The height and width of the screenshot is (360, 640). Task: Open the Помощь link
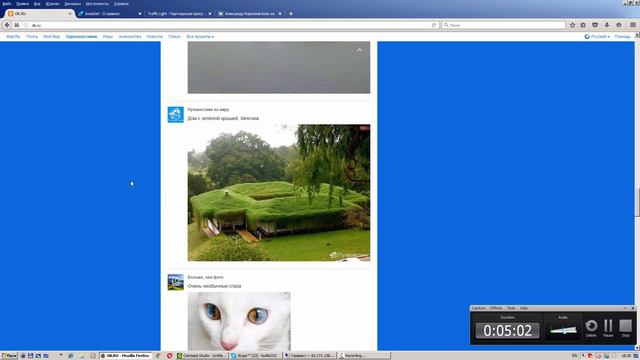click(x=622, y=36)
